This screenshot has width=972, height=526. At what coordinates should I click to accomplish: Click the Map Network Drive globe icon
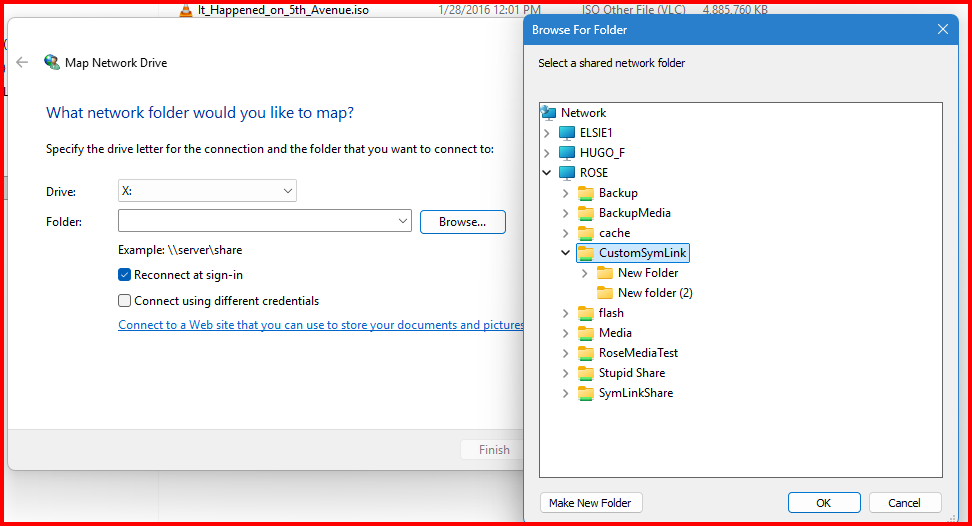(51, 62)
